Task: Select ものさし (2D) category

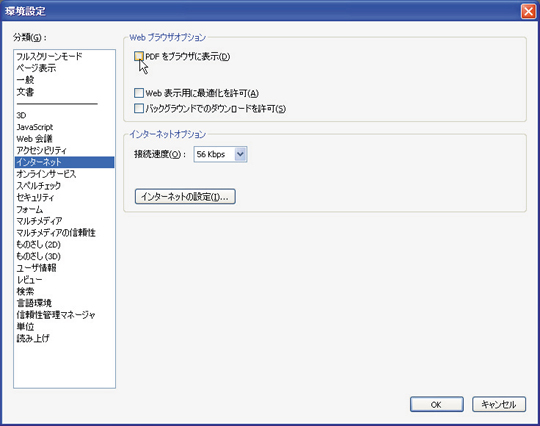Action: coord(38,245)
